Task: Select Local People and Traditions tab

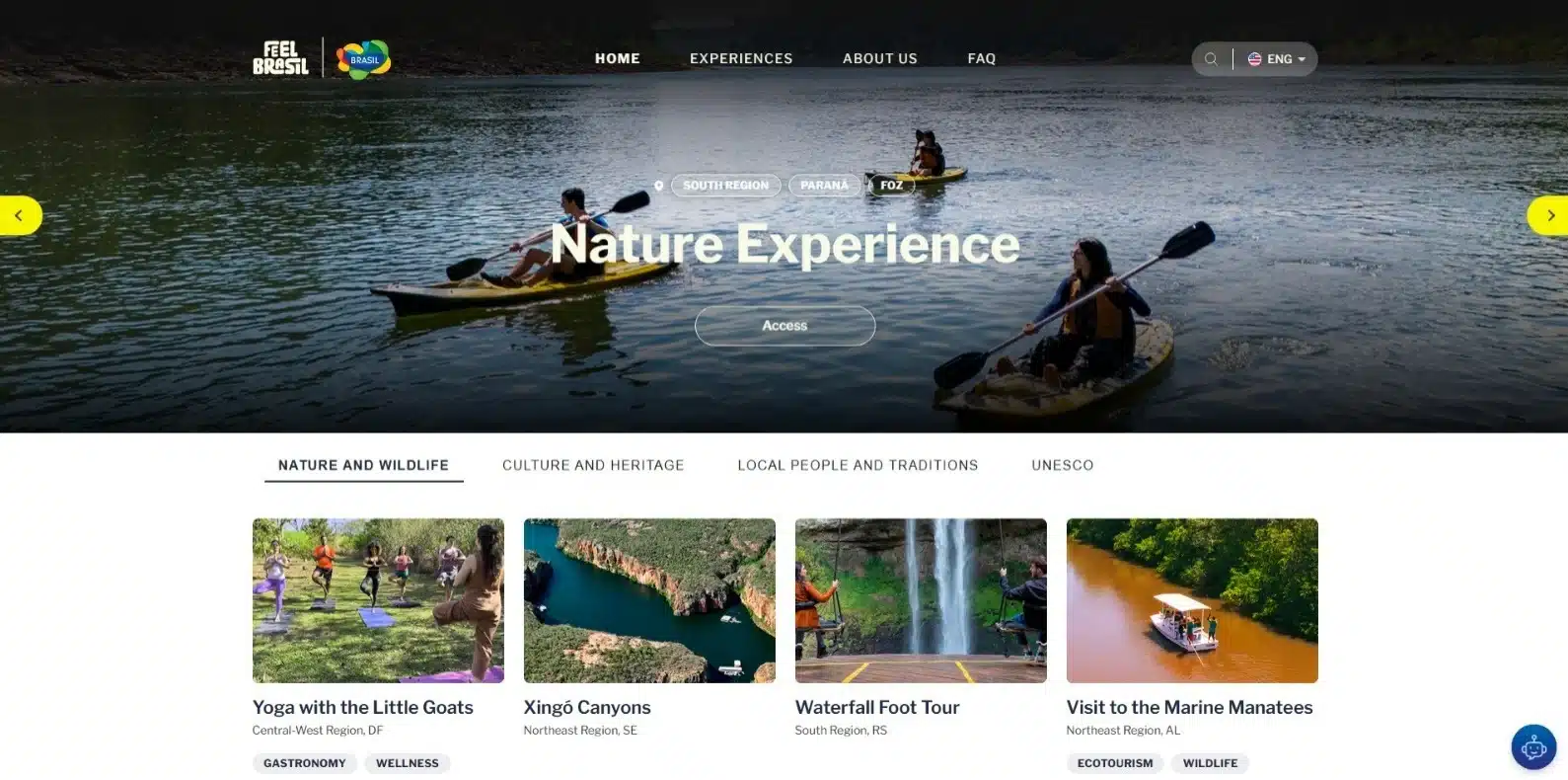Action: click(x=858, y=465)
